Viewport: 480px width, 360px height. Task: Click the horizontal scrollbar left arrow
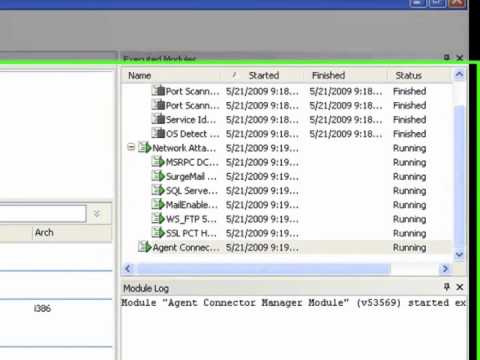[x=128, y=268]
